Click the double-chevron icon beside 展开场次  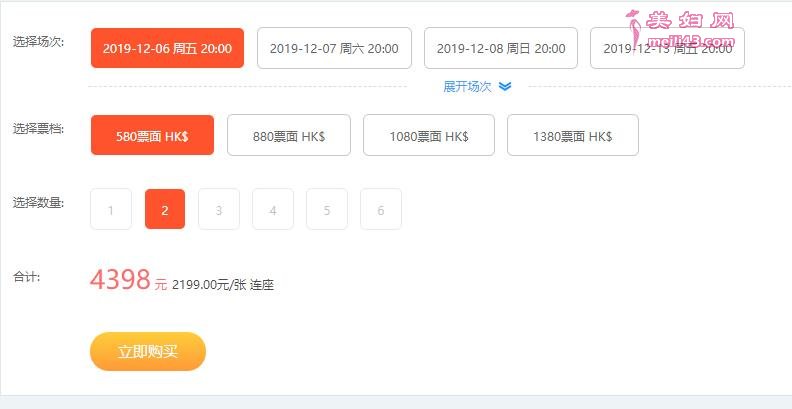tap(505, 86)
